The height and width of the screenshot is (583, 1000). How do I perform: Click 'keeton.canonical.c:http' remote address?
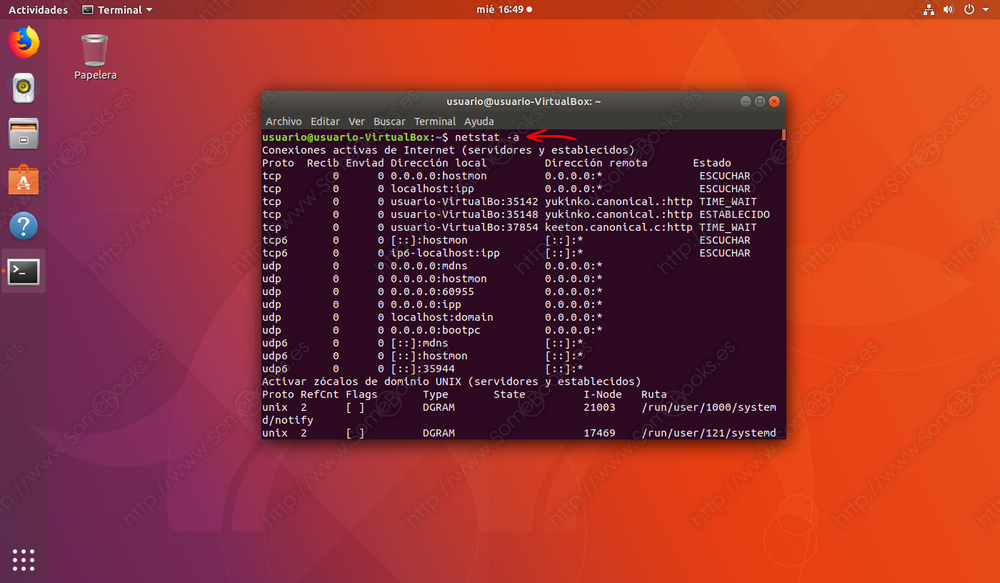pyautogui.click(x=619, y=227)
